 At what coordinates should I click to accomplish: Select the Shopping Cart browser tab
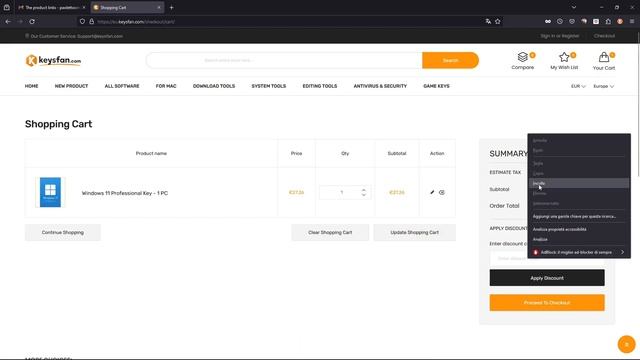pos(127,7)
